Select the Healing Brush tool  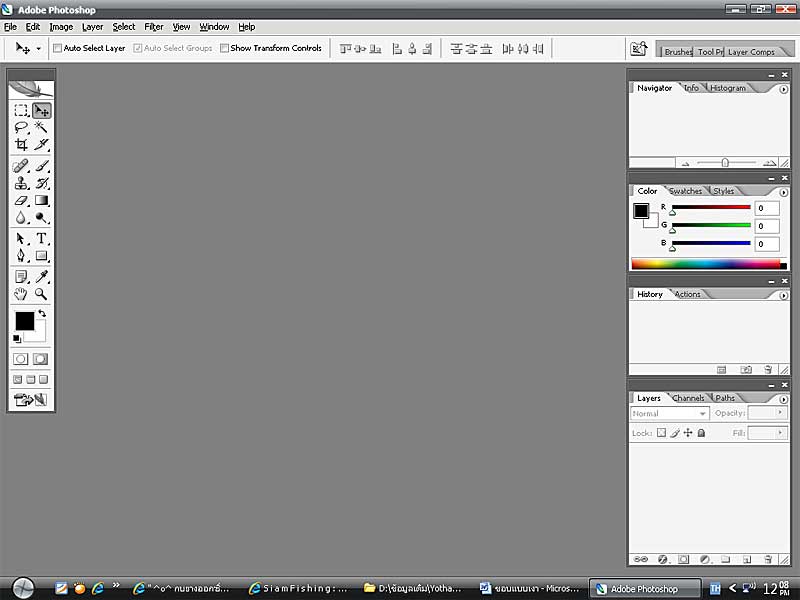click(21, 166)
